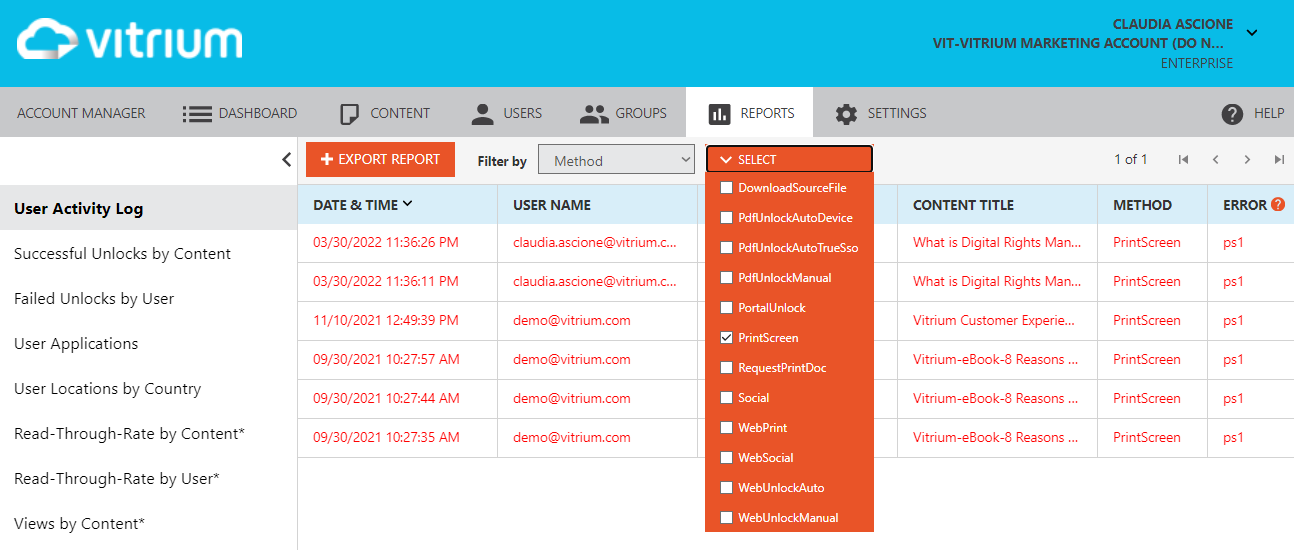Click the Method column header
The image size is (1294, 550).
1142,205
